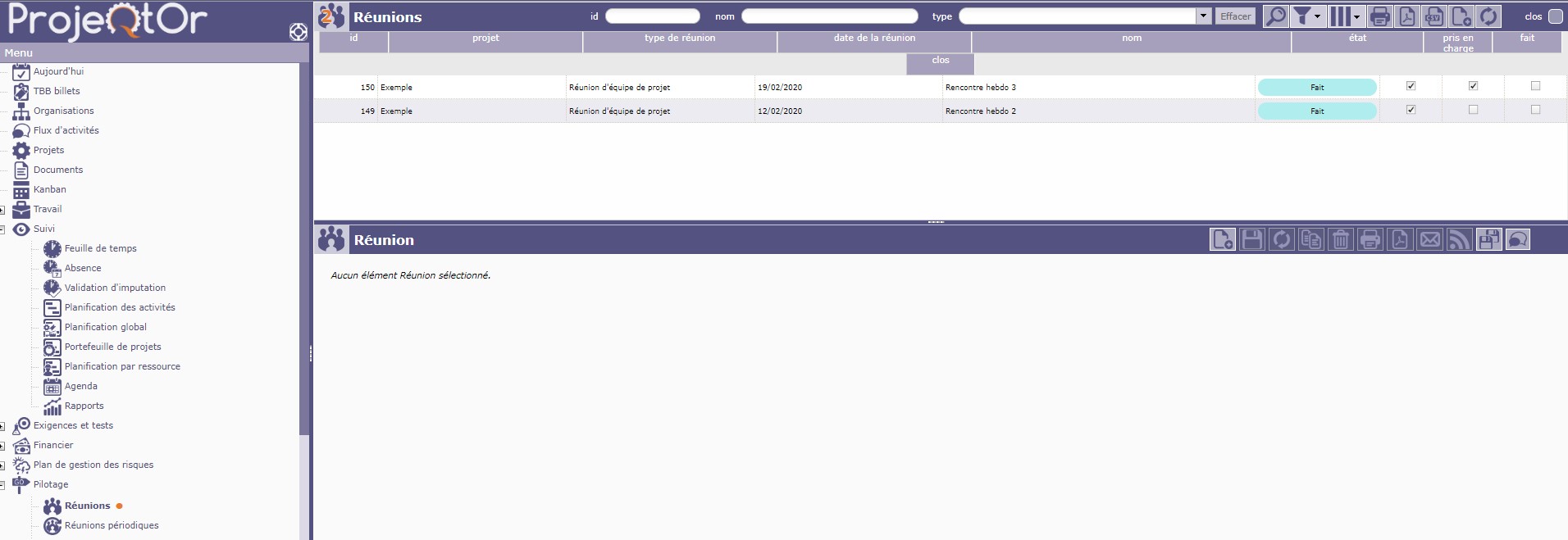Click the multiple save icon in Réunion toolbar
Viewport: 1568px width, 540px height.
click(x=1488, y=239)
